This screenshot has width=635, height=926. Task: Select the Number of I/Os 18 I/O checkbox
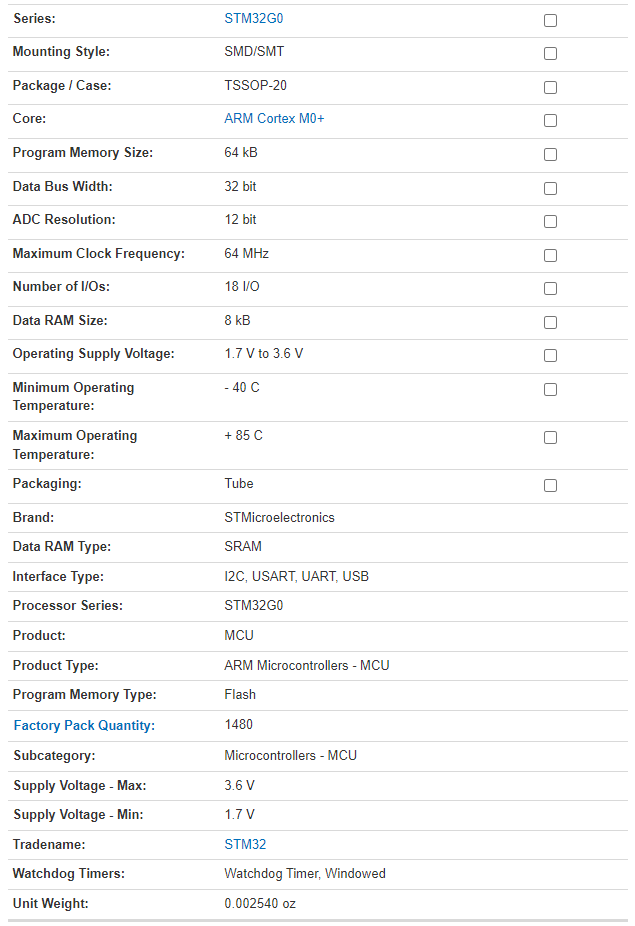click(550, 288)
